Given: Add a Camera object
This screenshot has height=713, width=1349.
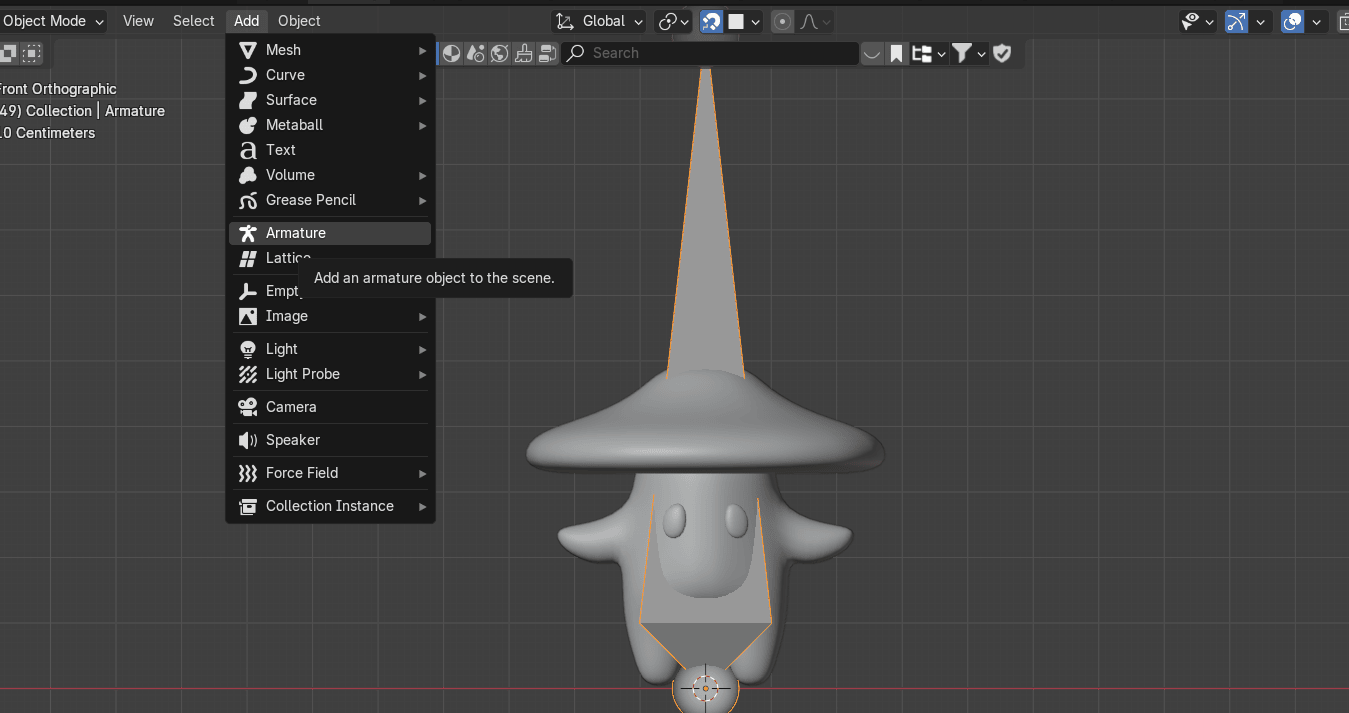Looking at the screenshot, I should 291,407.
